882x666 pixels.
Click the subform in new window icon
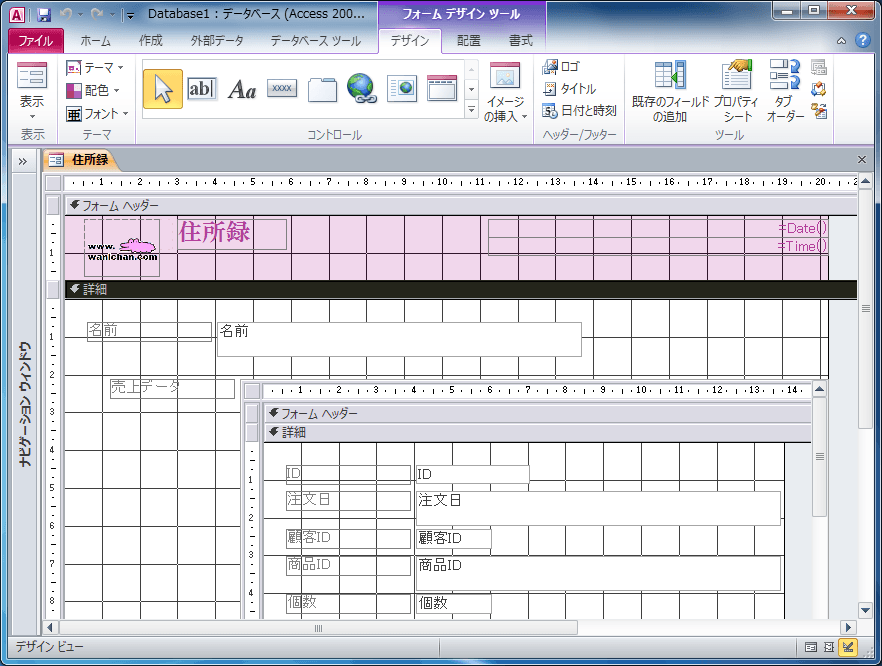818,68
